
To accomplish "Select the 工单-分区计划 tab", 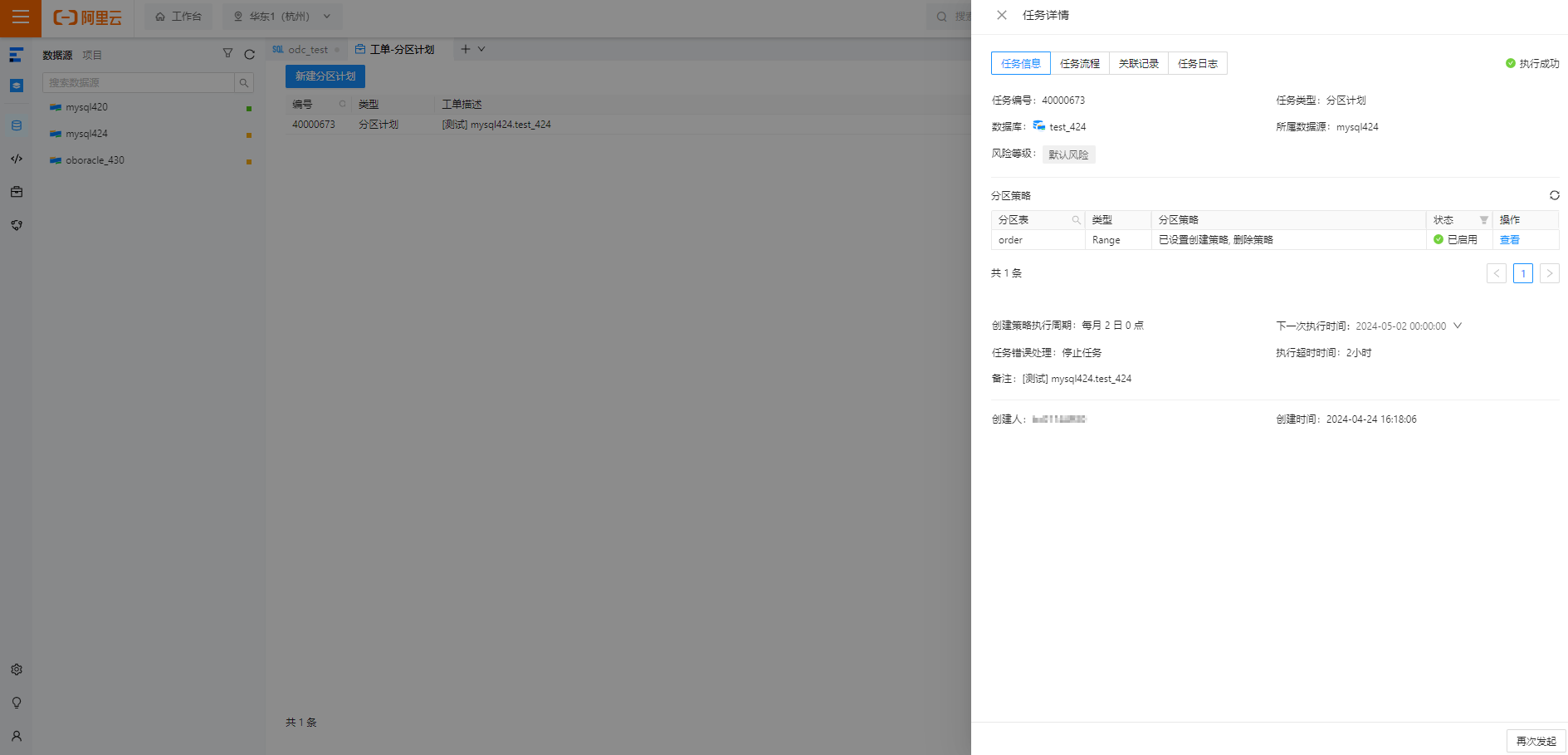I will click(395, 50).
